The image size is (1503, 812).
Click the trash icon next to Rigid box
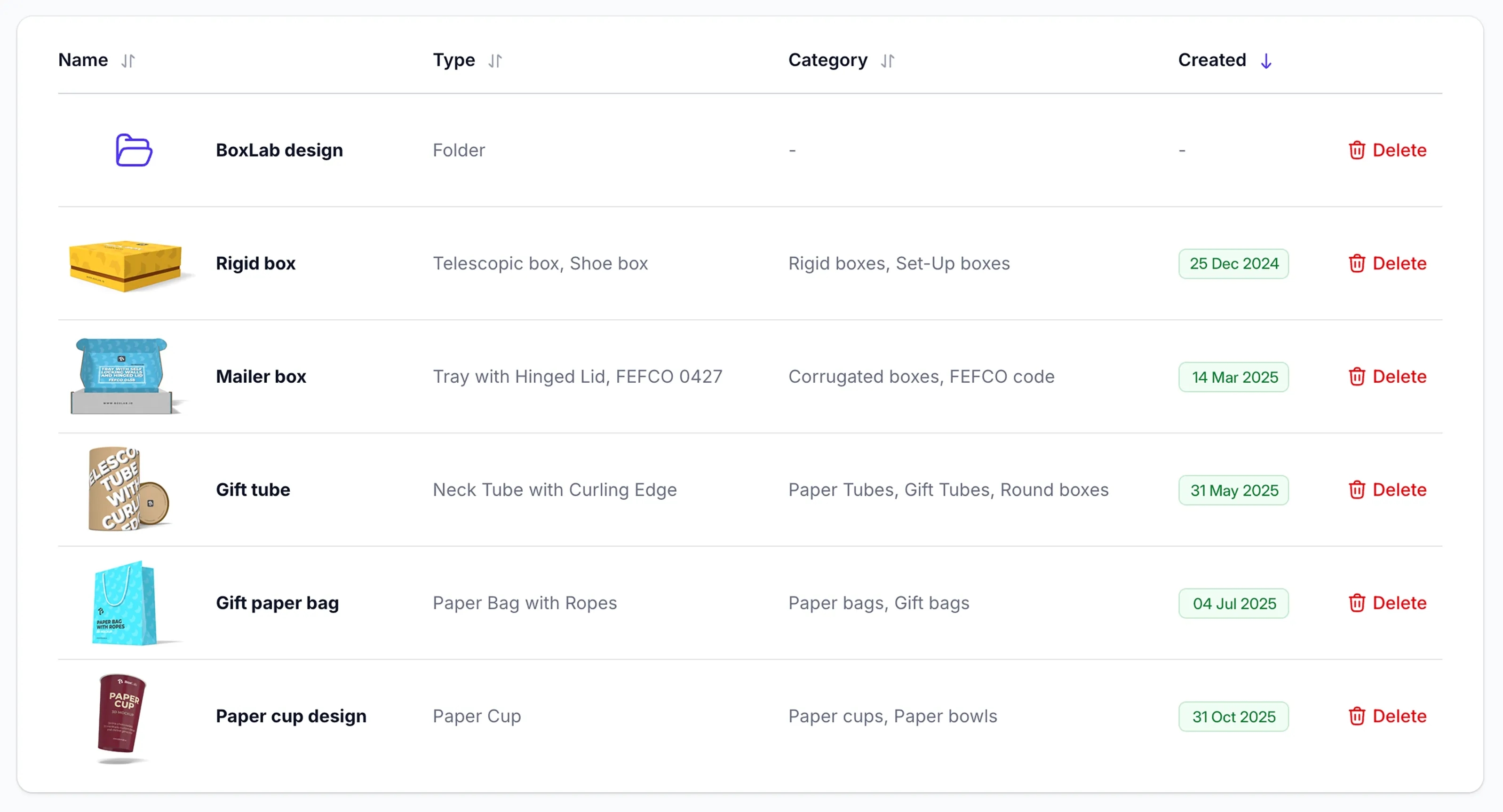point(1357,263)
